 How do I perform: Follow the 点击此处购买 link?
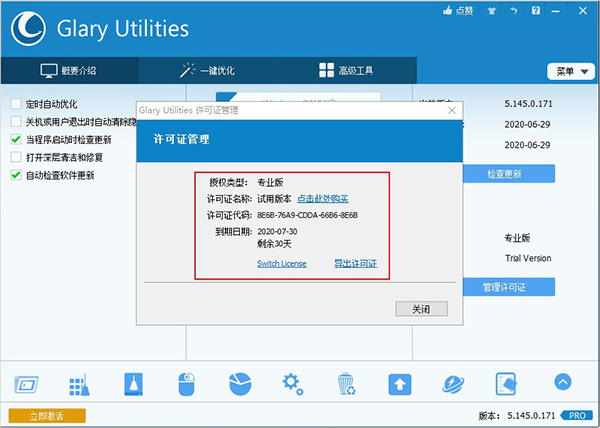[x=323, y=199]
